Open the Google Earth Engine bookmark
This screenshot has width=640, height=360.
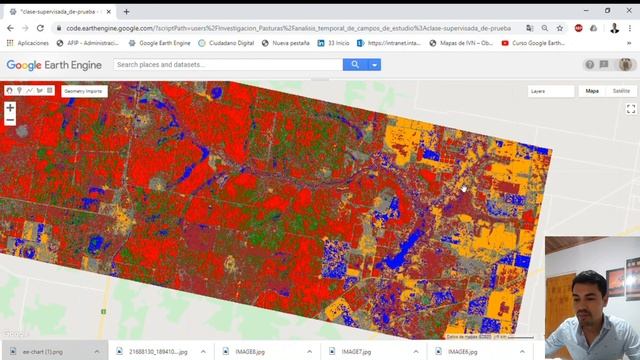160,43
